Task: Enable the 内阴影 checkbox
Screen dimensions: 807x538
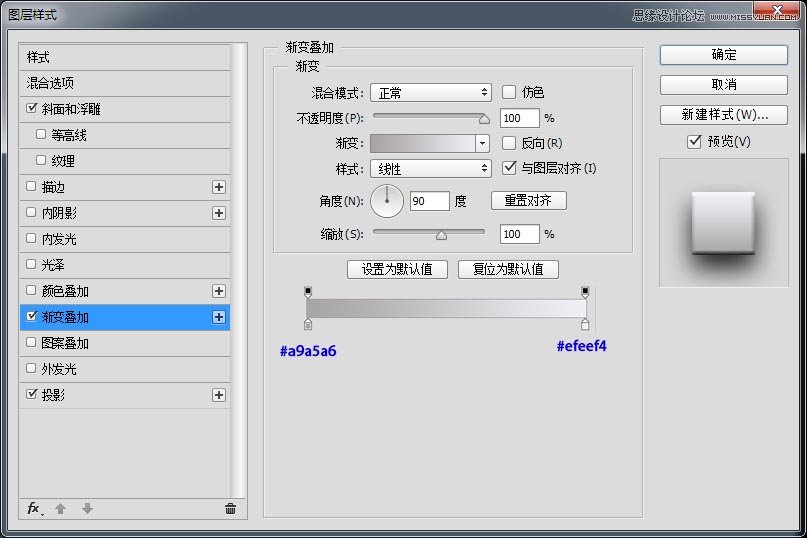Action: click(31, 212)
